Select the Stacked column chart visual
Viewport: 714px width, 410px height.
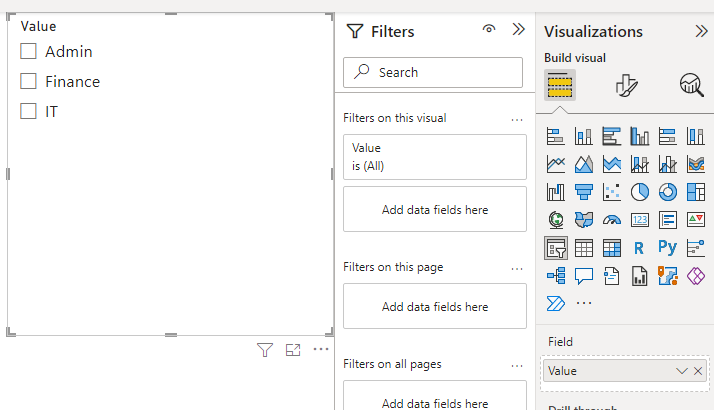(x=584, y=136)
